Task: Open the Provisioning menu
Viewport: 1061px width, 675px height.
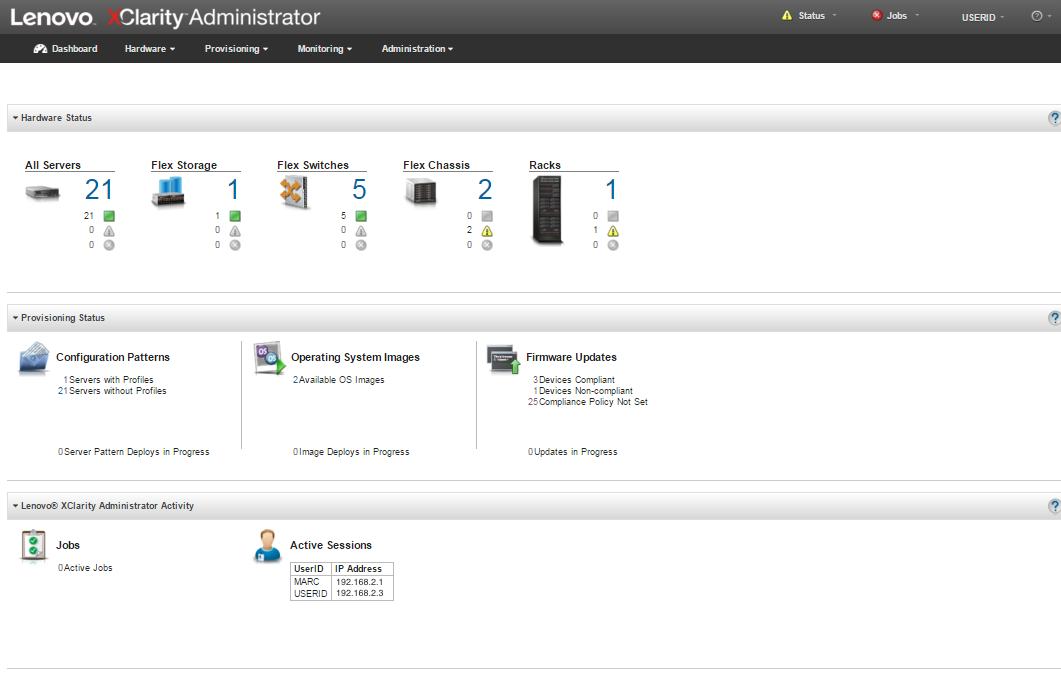Action: 236,49
